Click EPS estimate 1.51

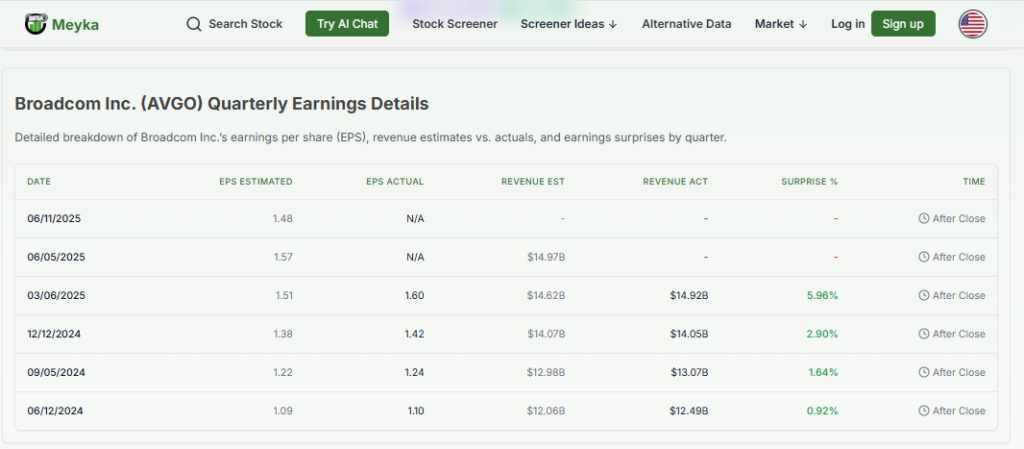pyautogui.click(x=283, y=296)
